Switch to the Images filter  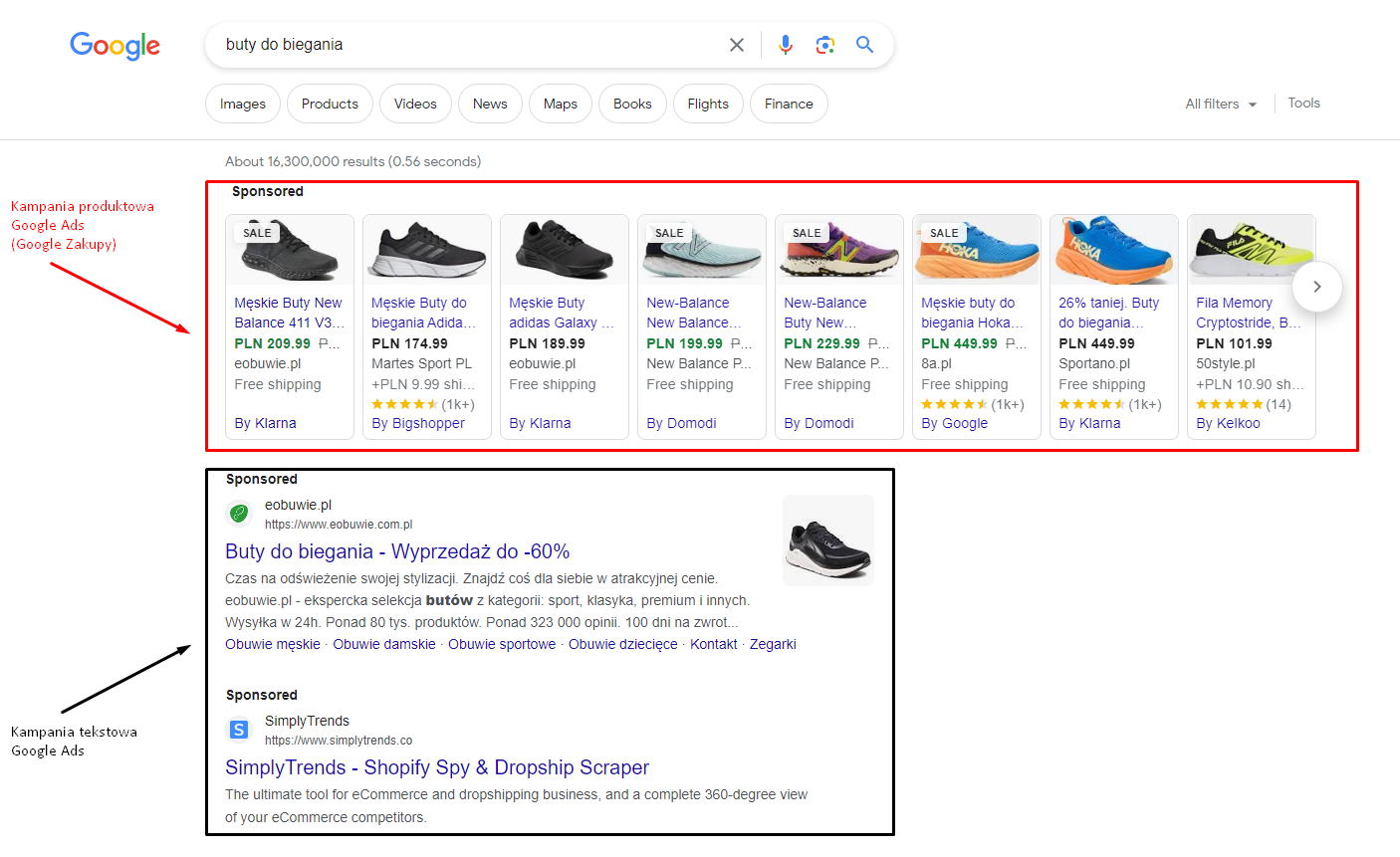tap(243, 104)
